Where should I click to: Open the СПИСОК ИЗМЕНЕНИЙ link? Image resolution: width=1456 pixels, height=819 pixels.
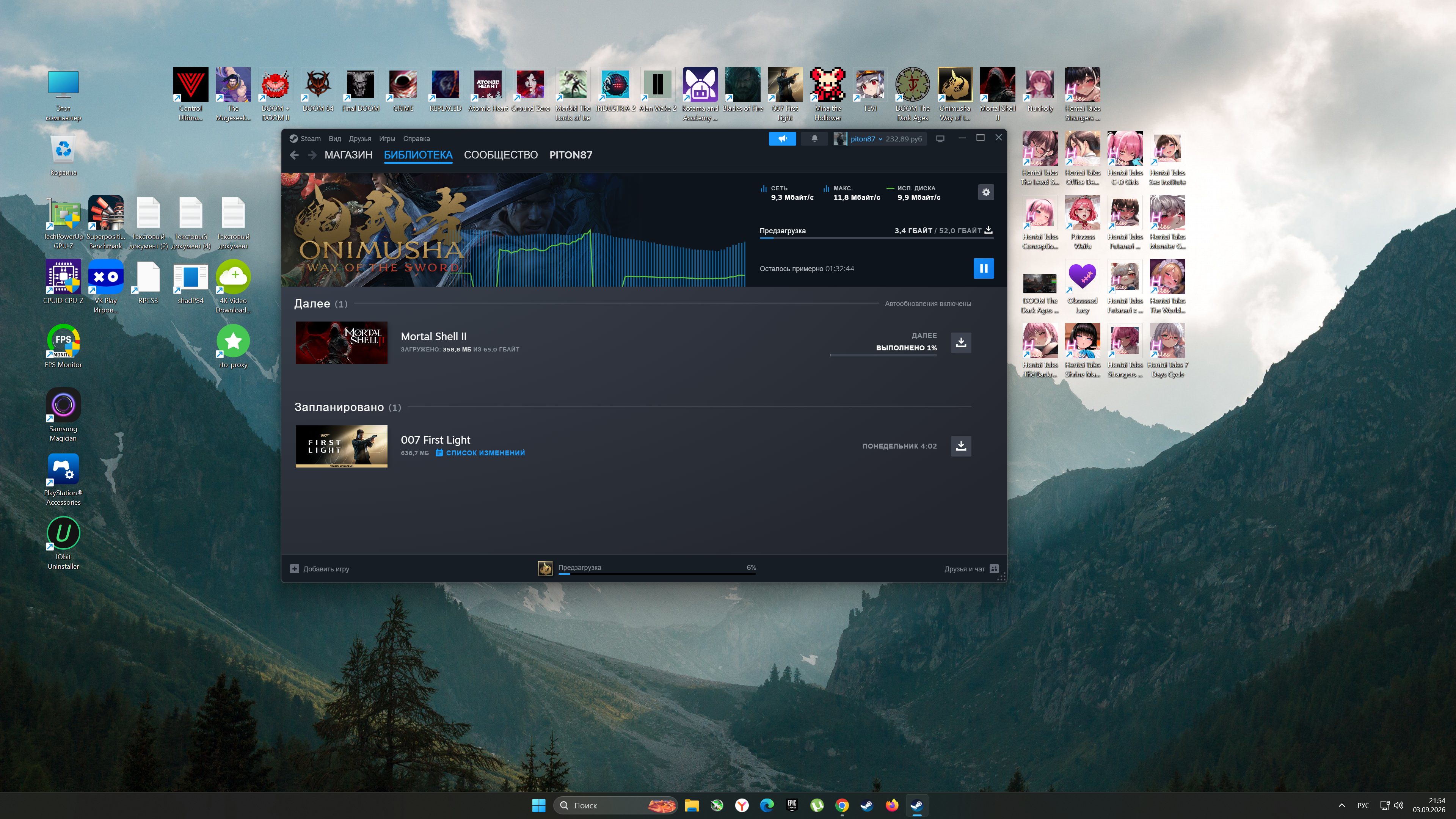pyautogui.click(x=480, y=453)
